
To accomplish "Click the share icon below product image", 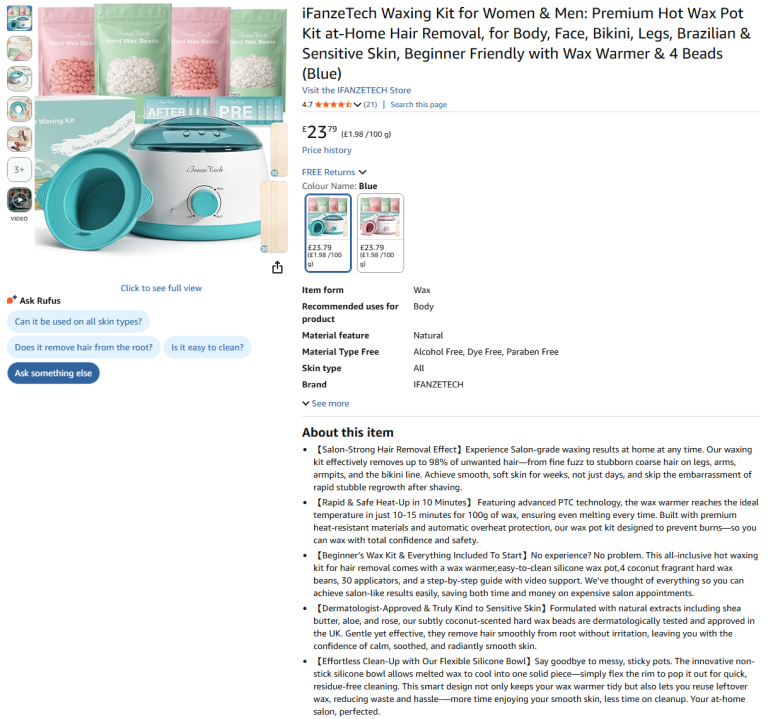I will tap(277, 267).
